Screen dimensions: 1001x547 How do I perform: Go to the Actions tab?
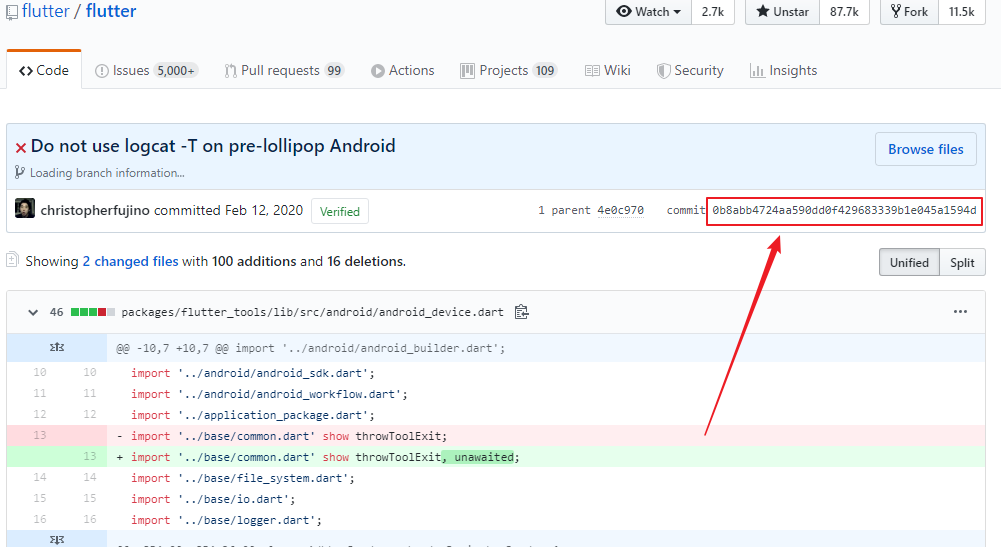click(402, 71)
